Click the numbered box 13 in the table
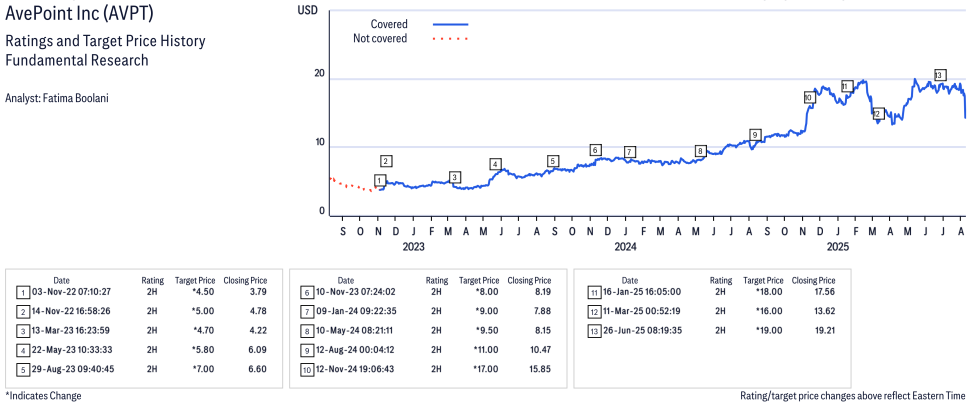 (593, 331)
